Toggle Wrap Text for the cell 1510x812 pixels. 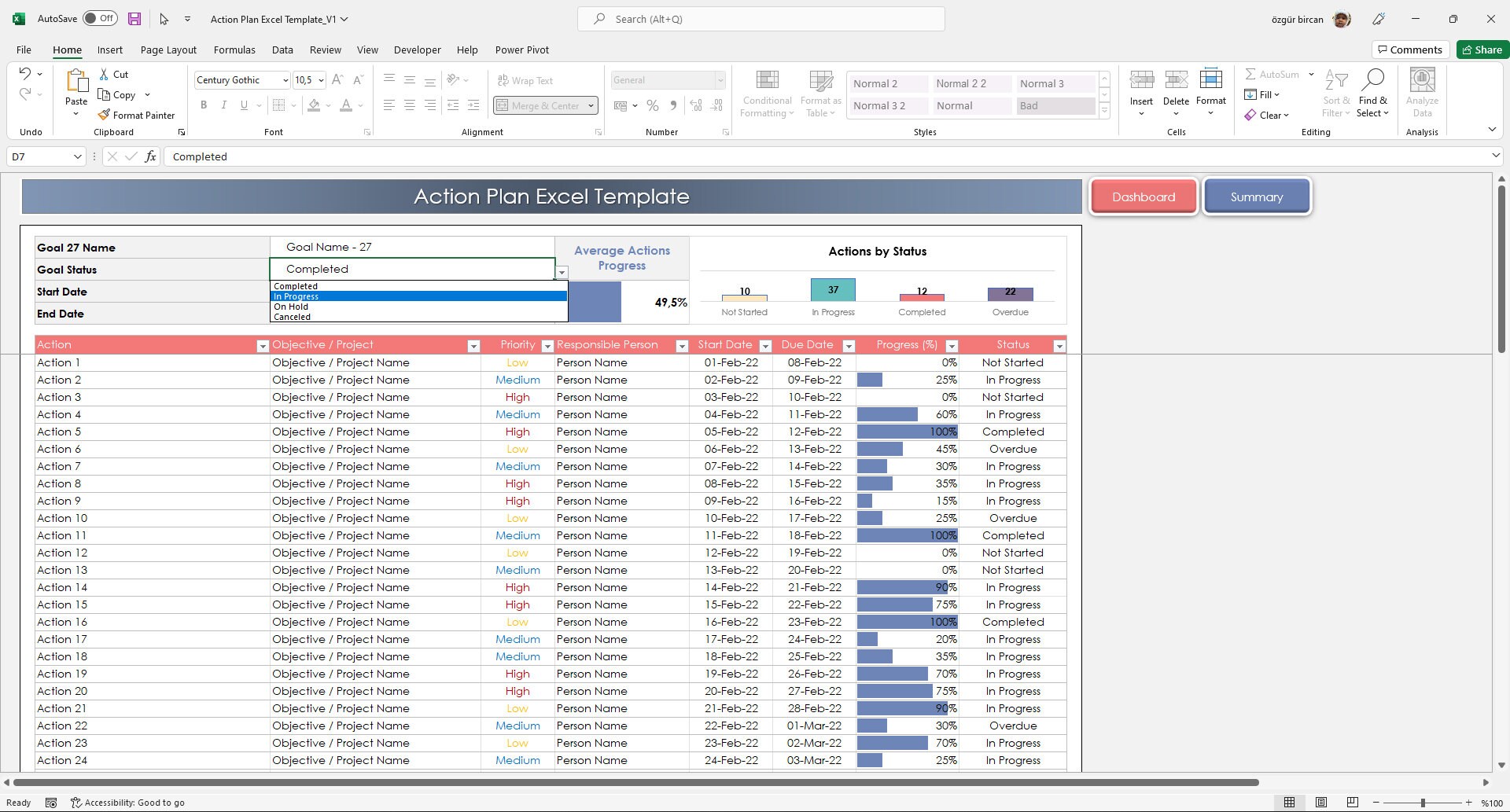525,79
